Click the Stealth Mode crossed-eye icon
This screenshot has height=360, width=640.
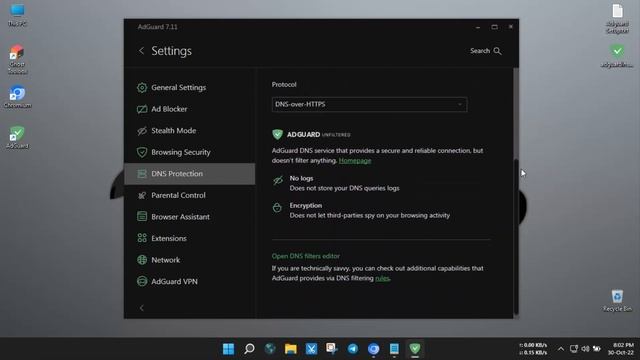[142, 131]
